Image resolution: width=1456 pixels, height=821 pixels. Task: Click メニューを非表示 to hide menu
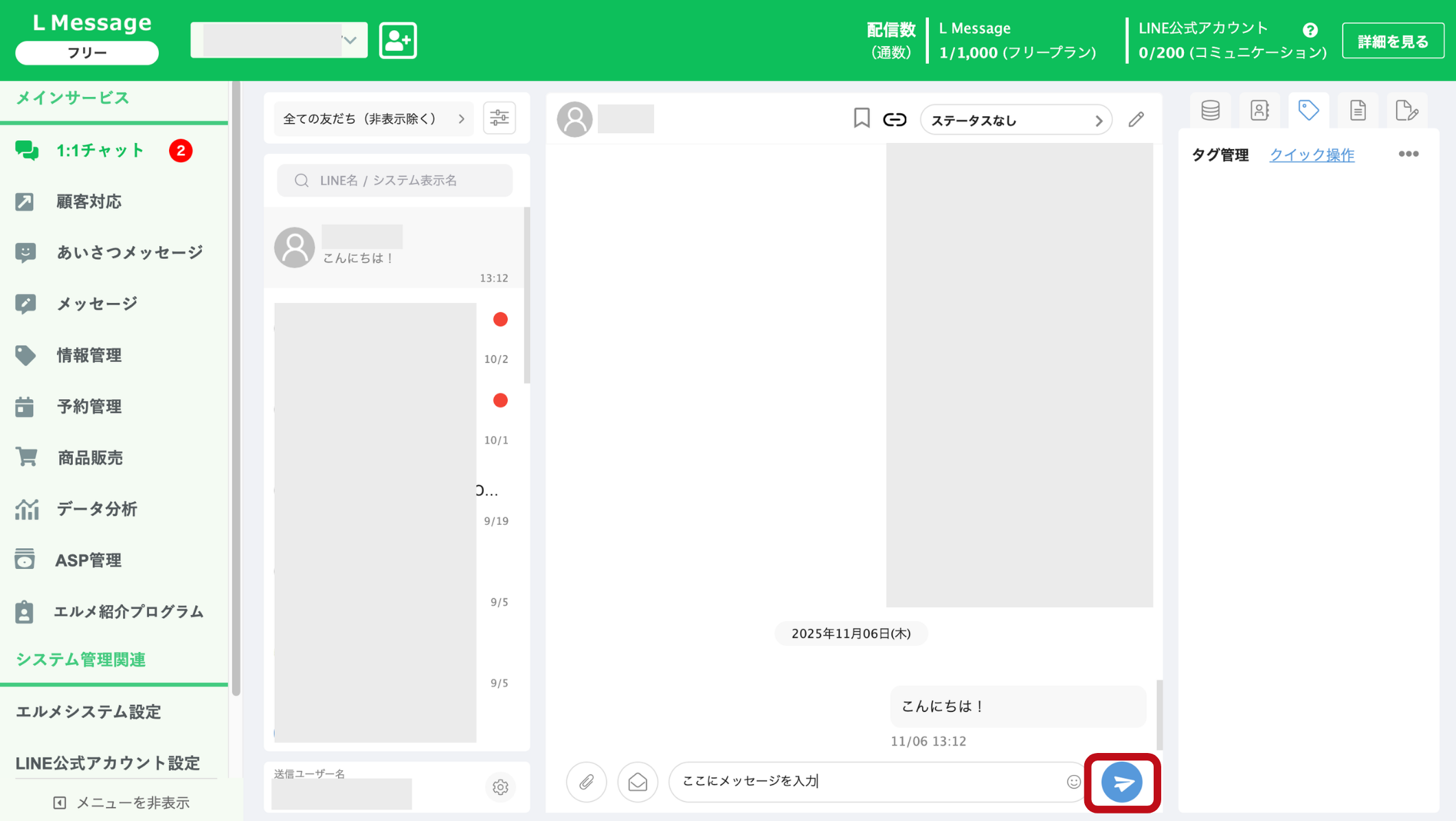[x=122, y=802]
